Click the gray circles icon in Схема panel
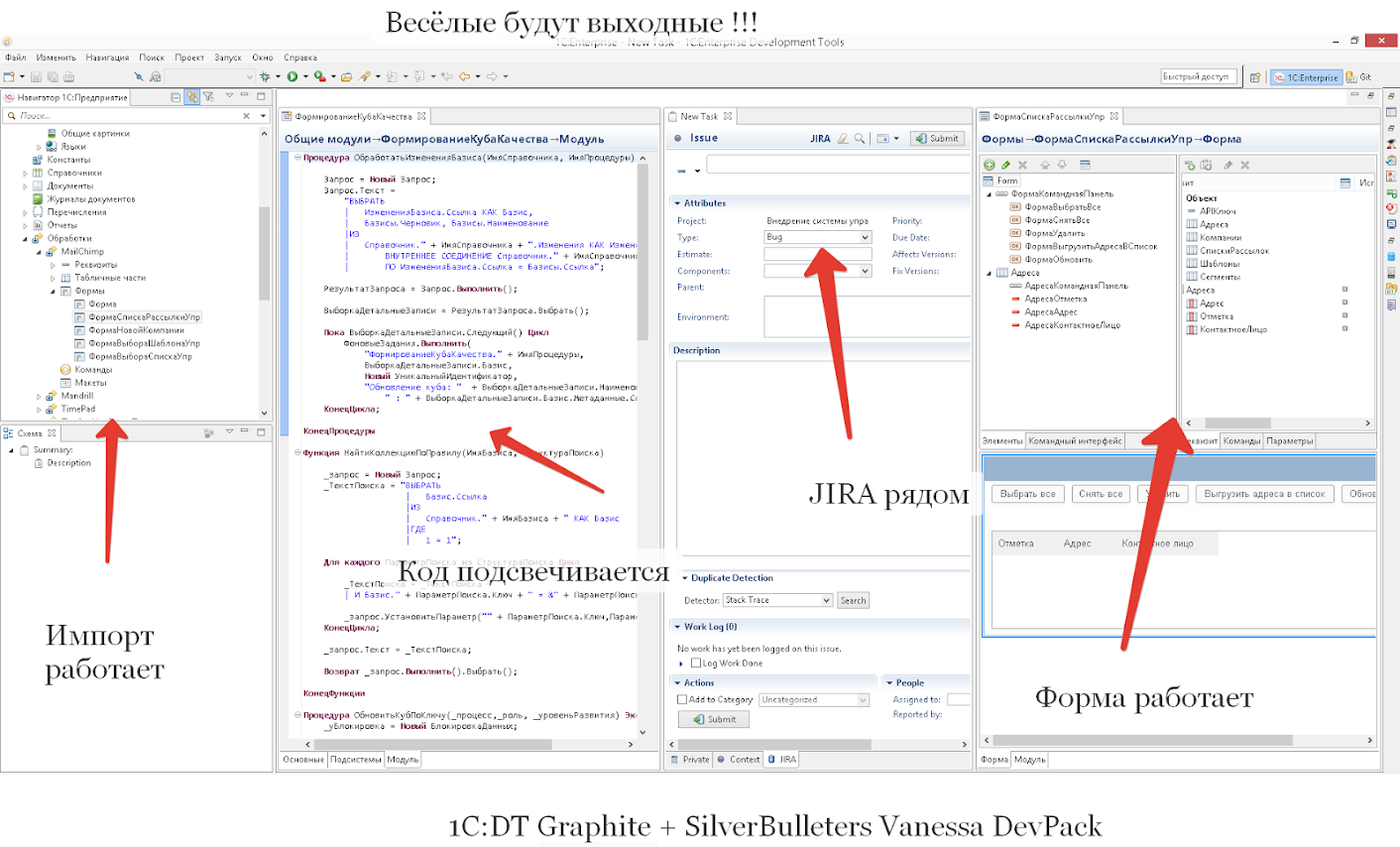1400x847 pixels. [x=208, y=432]
